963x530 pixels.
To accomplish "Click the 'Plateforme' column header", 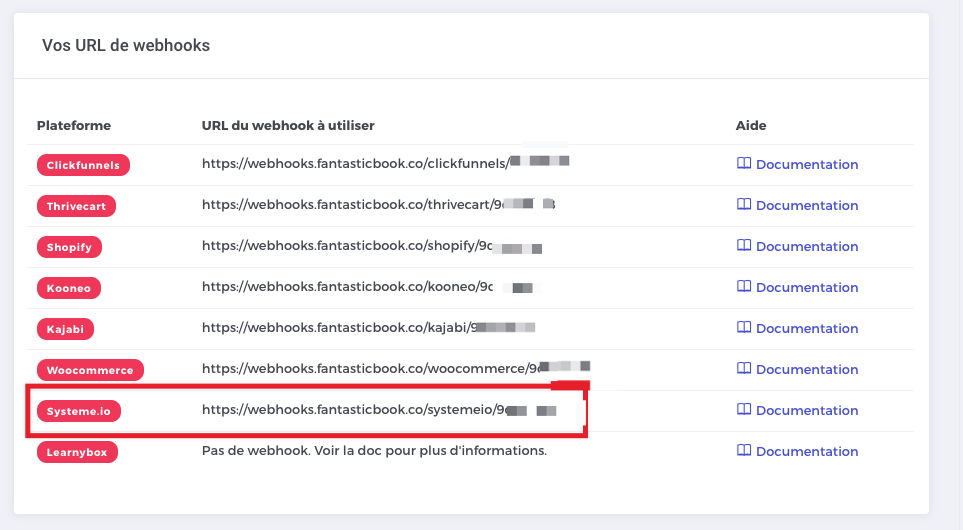I will (74, 125).
